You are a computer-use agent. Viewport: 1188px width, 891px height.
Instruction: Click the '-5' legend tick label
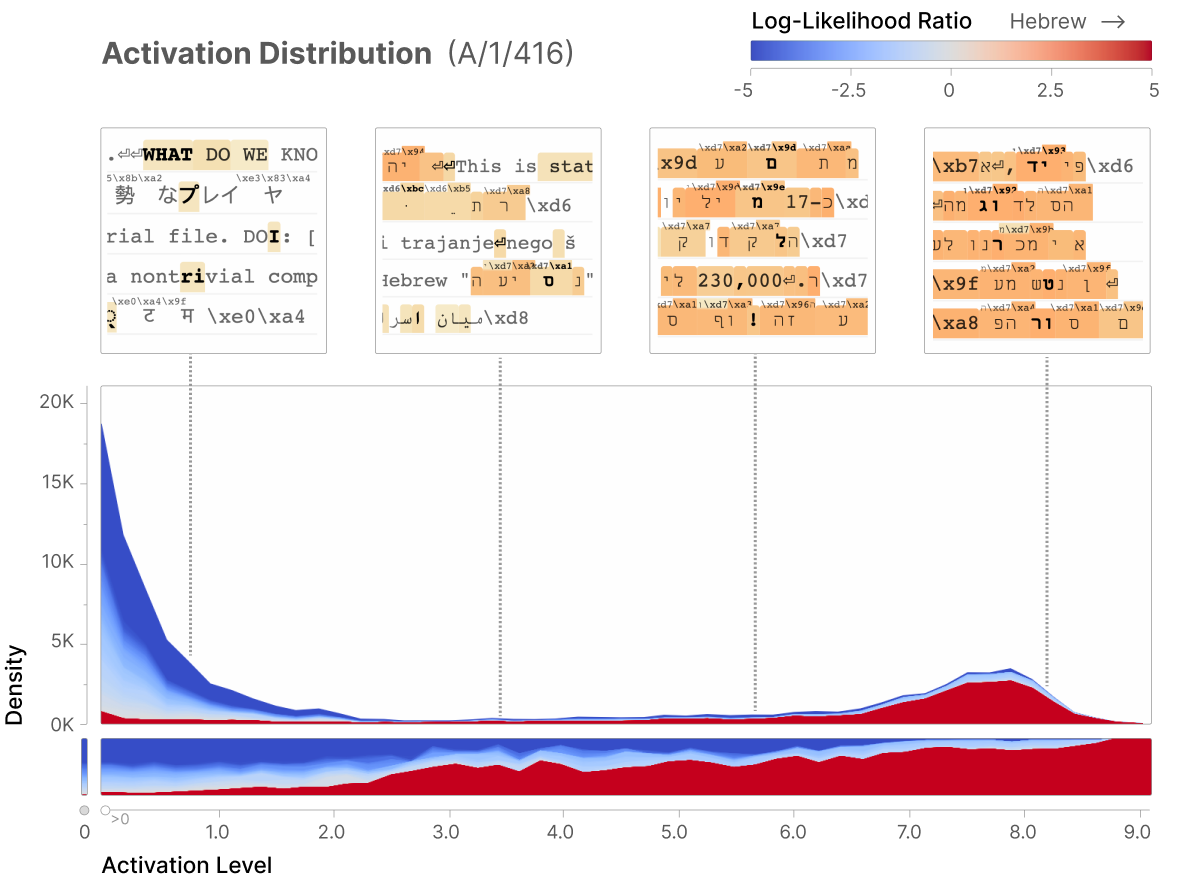click(743, 91)
